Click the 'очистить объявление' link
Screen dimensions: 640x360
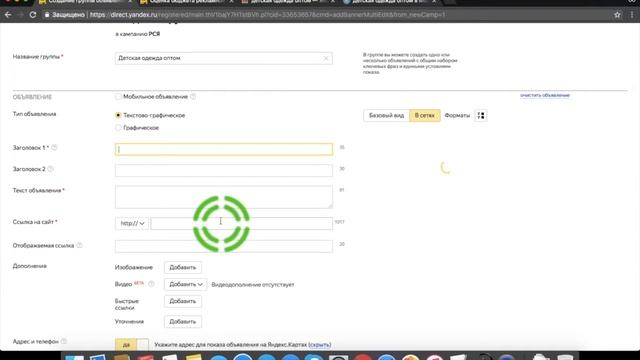(544, 95)
